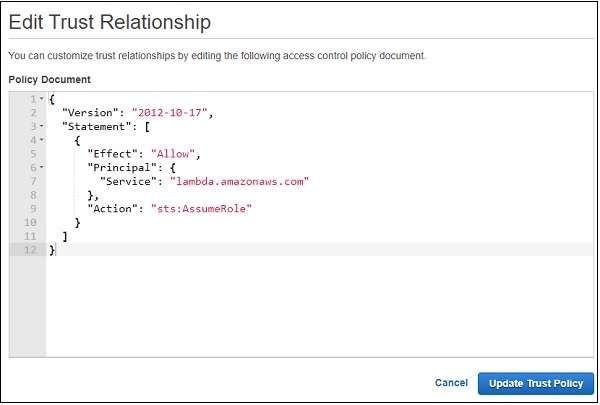This screenshot has width=600, height=405.
Task: Click the "Statement" key in editor
Action: (95, 126)
